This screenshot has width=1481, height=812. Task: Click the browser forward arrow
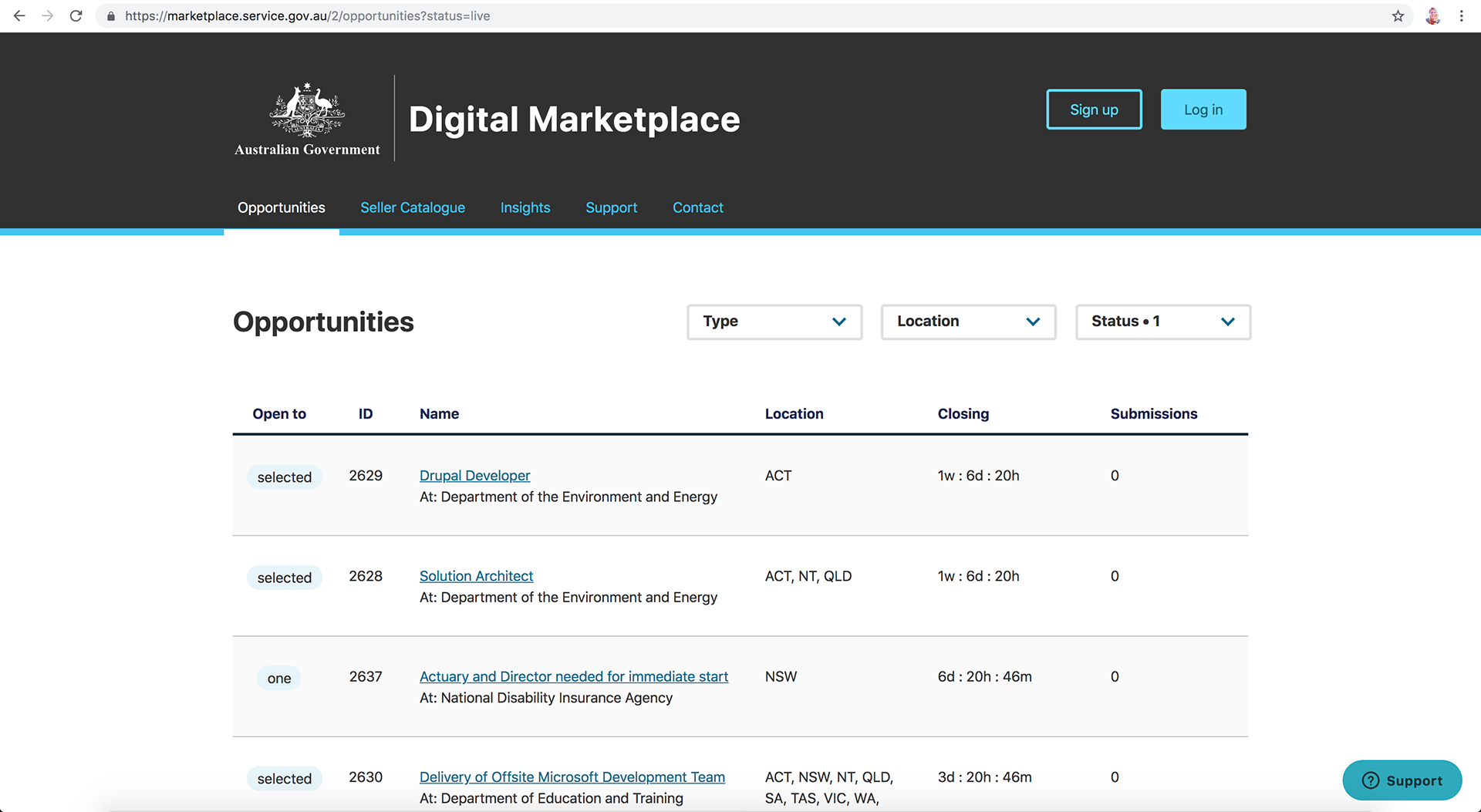pyautogui.click(x=48, y=15)
